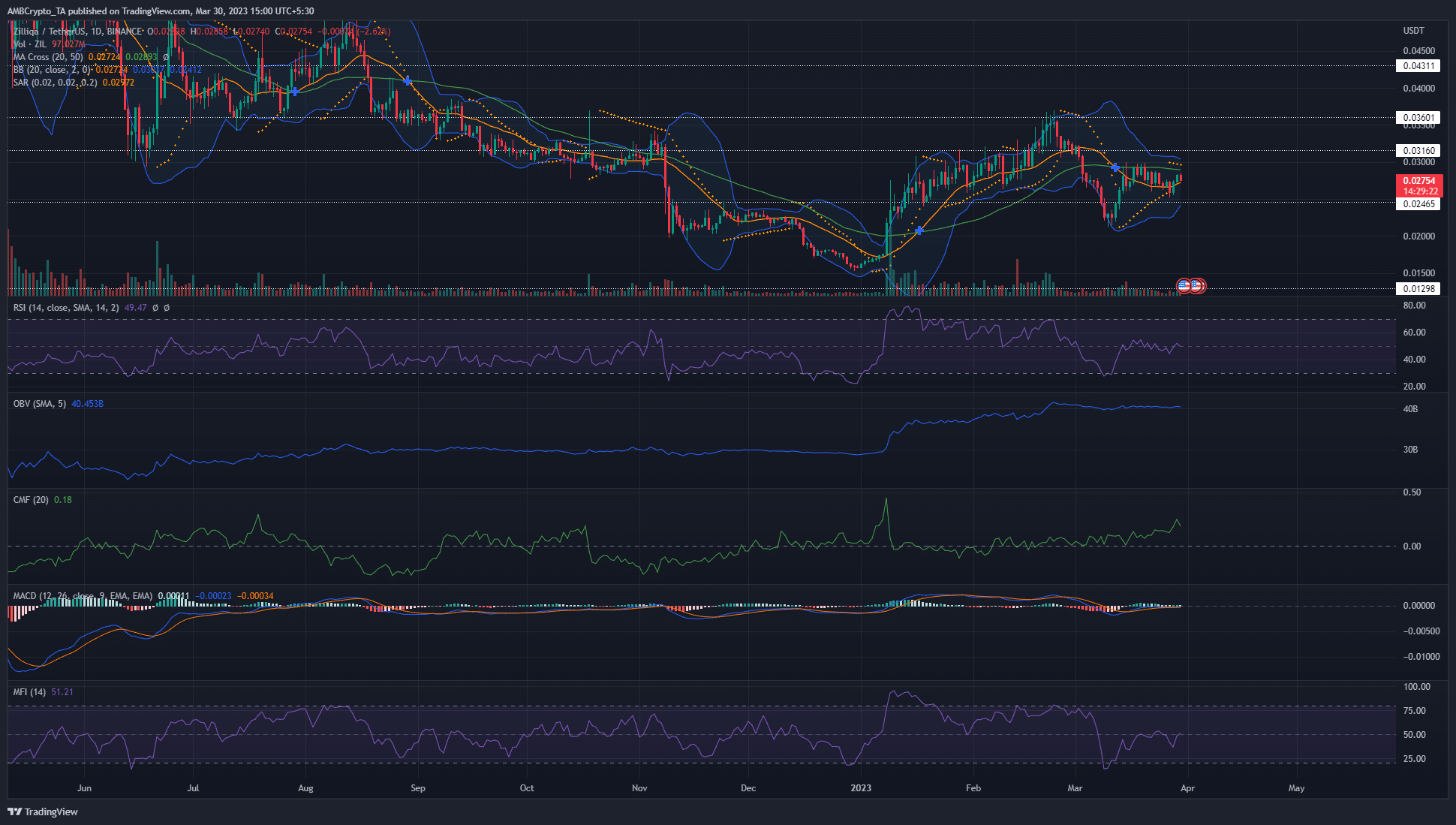Click the RSI value 49.47

(135, 308)
